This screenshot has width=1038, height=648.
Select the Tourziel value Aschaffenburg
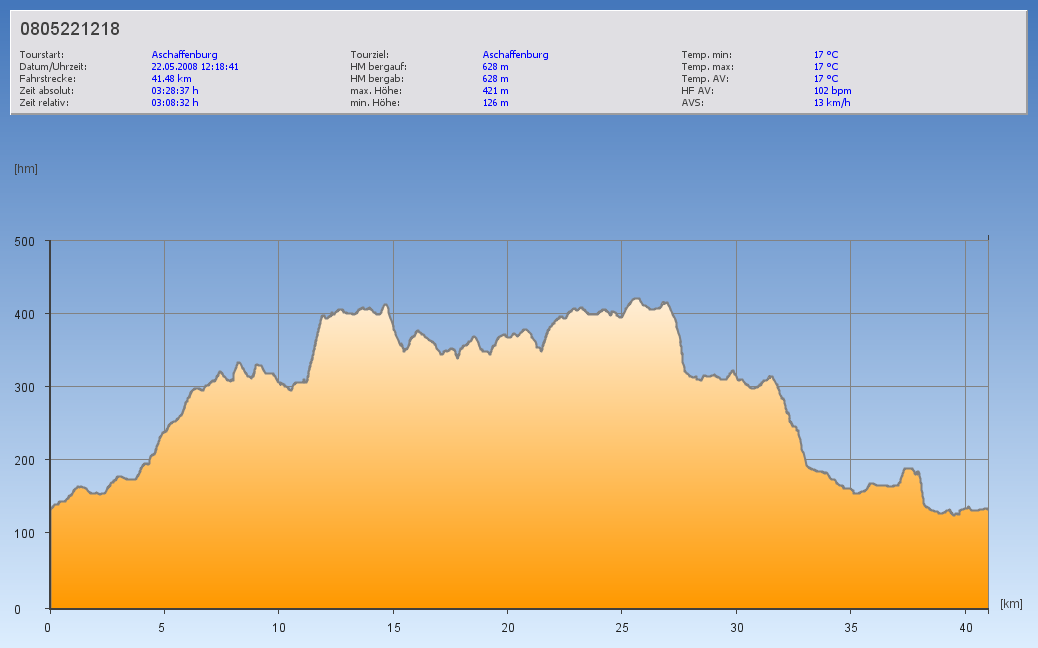click(515, 54)
